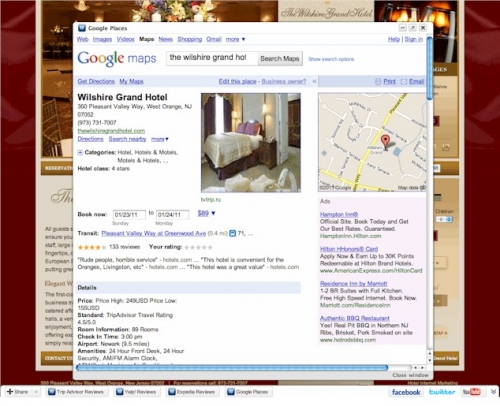Expand the Categories plus box
500x406 pixels.
(80, 153)
